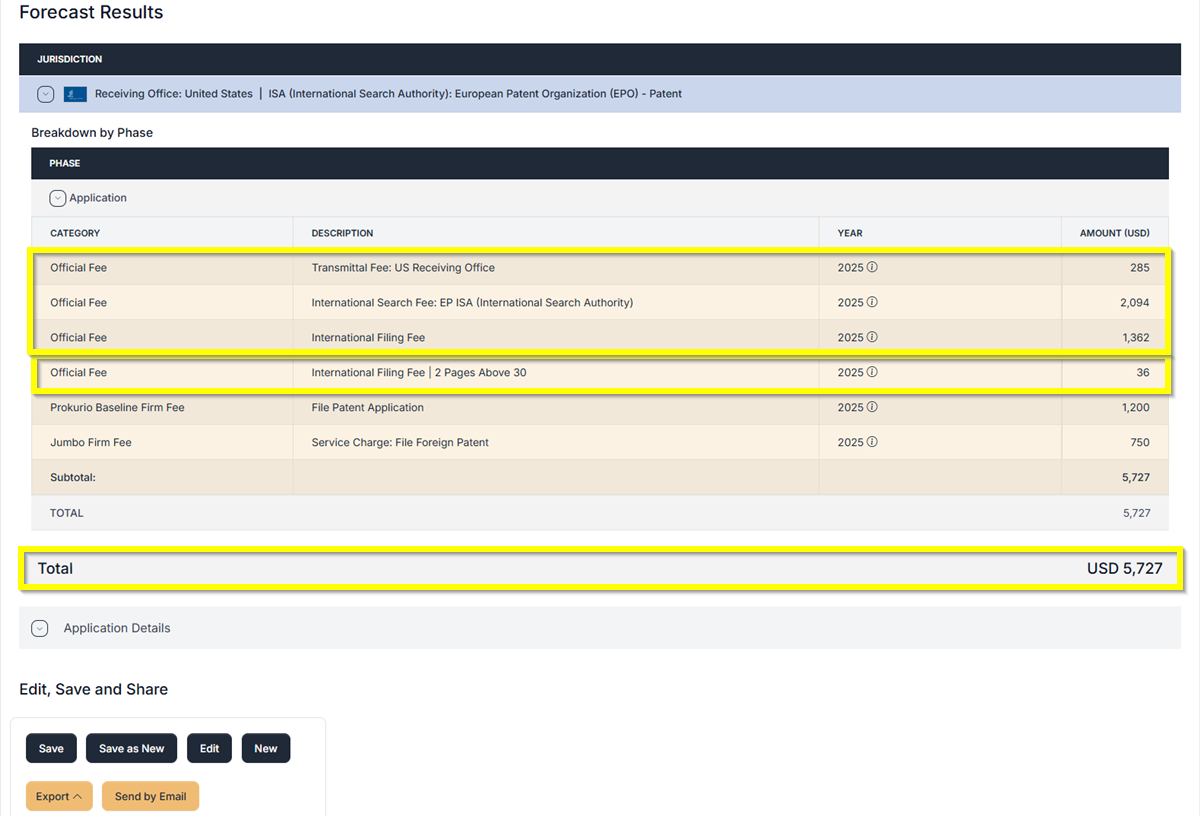Click info icon on 2 Pages Above 30 row
Image resolution: width=1200 pixels, height=816 pixels.
[x=872, y=372]
